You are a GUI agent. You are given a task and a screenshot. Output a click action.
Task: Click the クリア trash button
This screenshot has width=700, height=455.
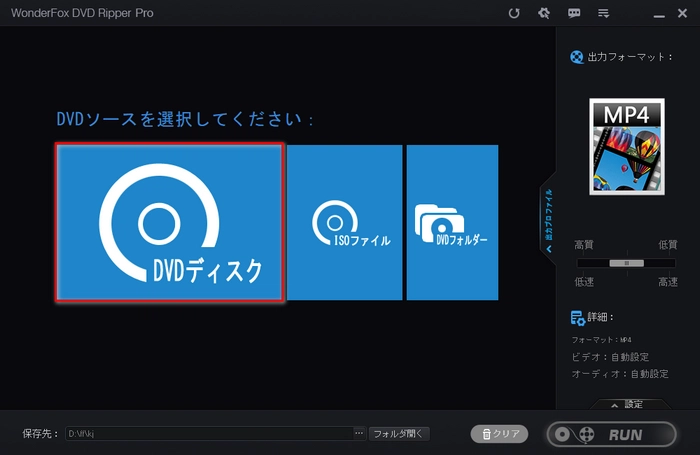(x=499, y=434)
